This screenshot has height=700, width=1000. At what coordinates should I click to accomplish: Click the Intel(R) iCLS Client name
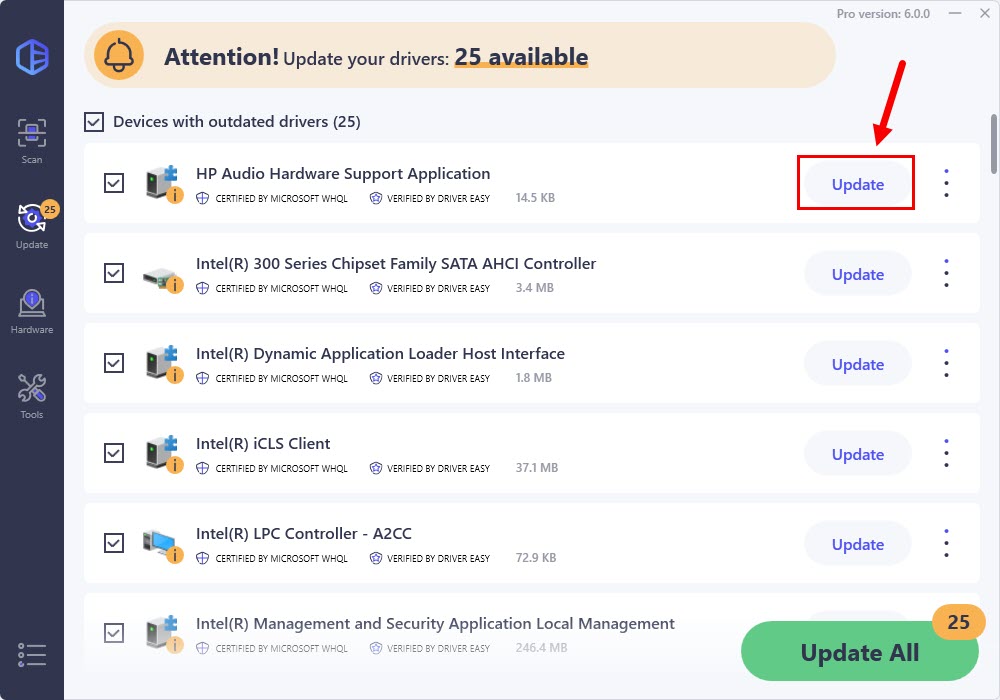263,443
